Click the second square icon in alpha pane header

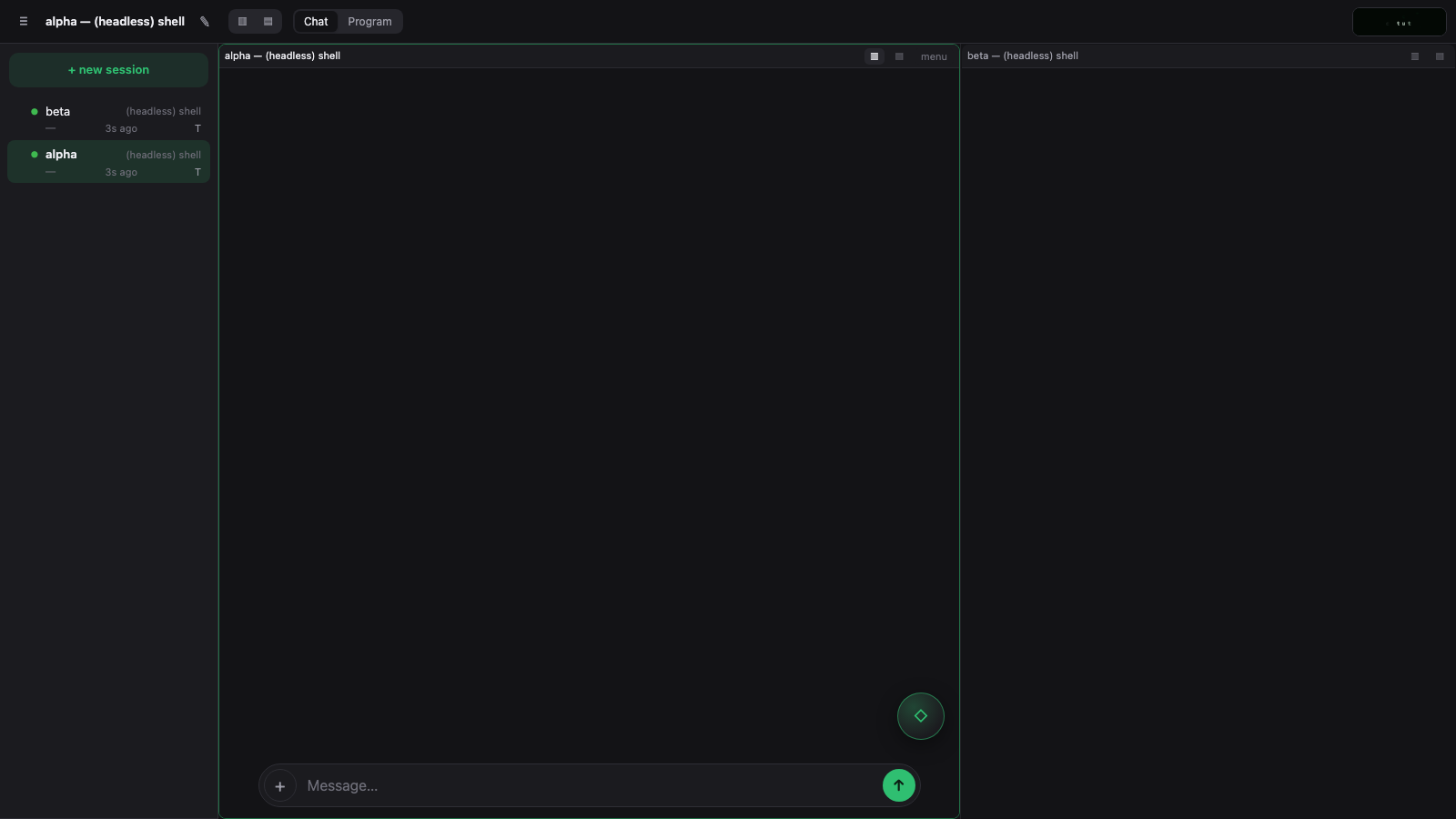(x=899, y=56)
